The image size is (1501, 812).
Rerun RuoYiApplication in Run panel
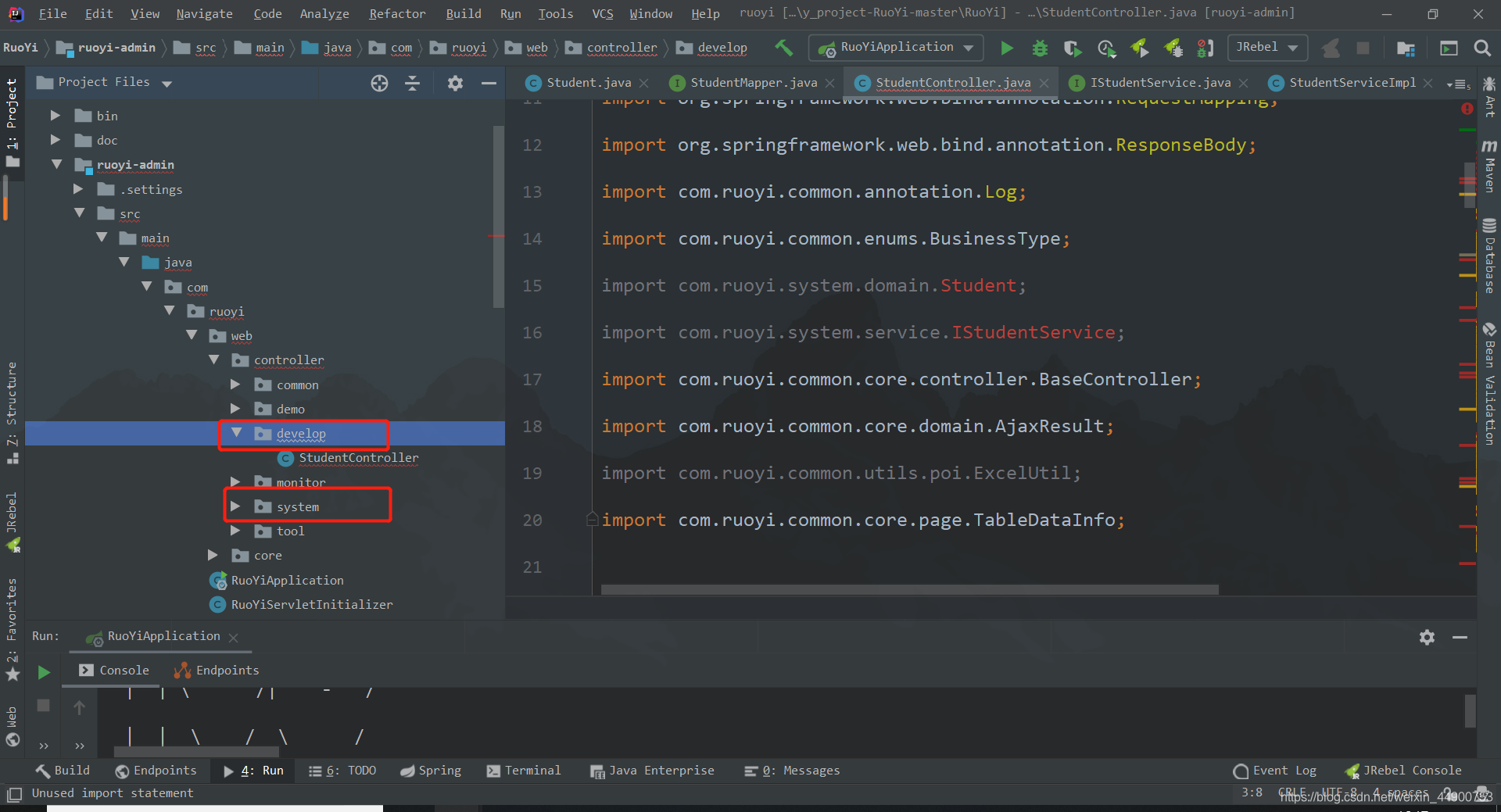(44, 672)
